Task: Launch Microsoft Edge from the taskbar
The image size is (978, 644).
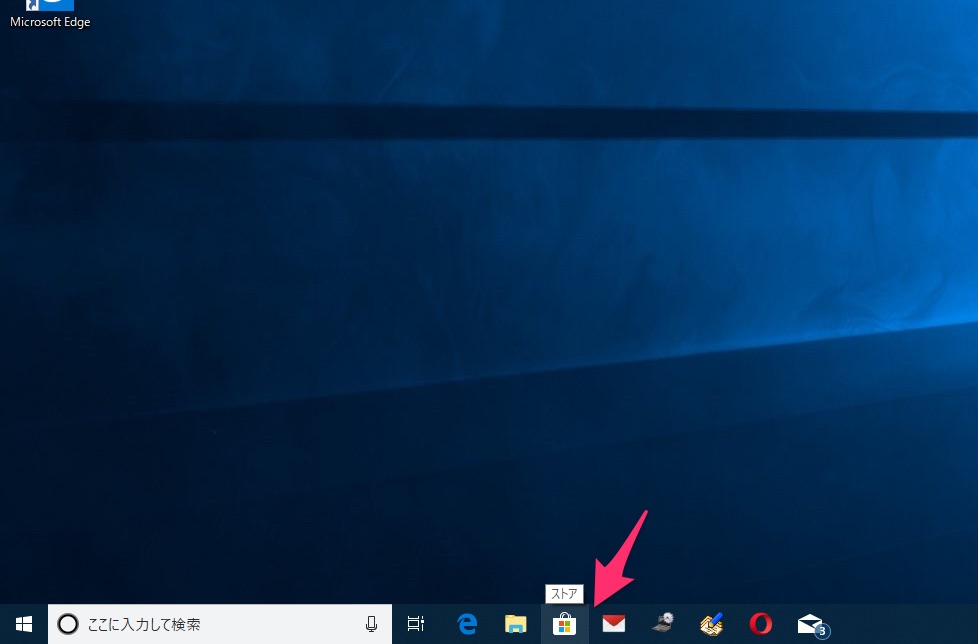Action: click(x=467, y=624)
